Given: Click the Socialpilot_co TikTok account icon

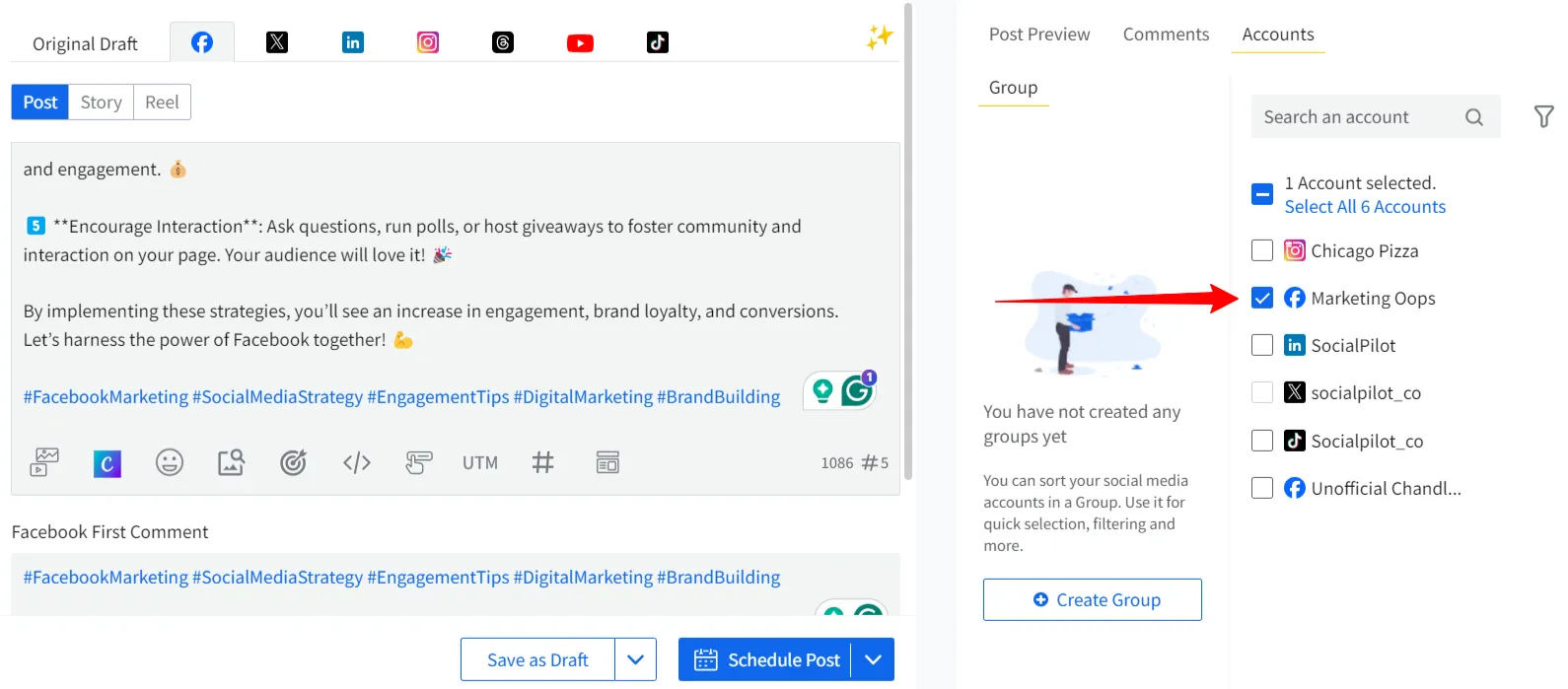Looking at the screenshot, I should tap(1295, 441).
